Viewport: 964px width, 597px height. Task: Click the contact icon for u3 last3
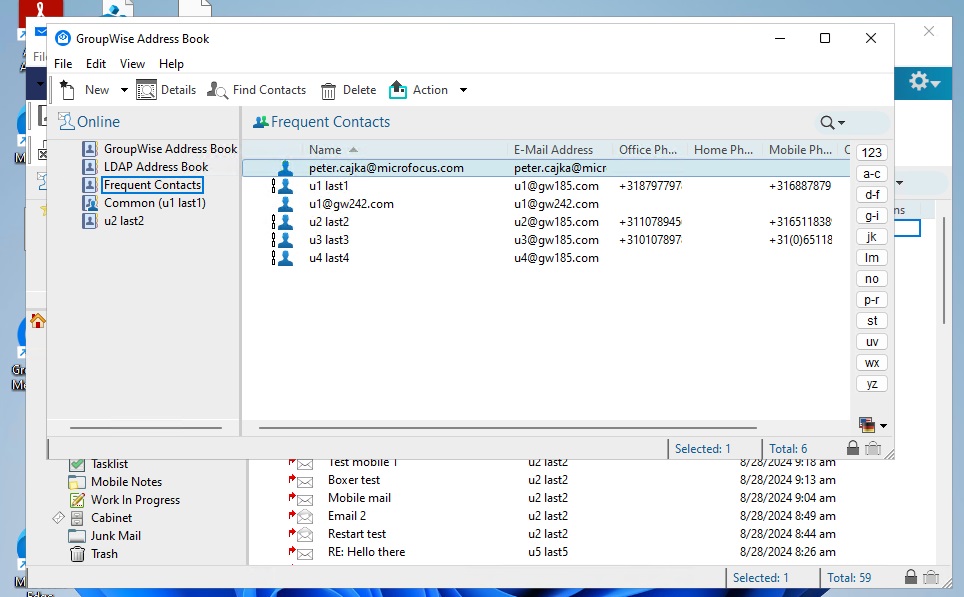coord(285,240)
